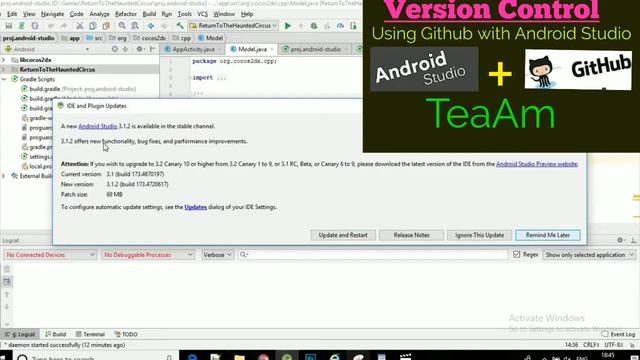The height and width of the screenshot is (360, 640).
Task: Click the CRLF line separator status entry
Action: [x=591, y=345]
